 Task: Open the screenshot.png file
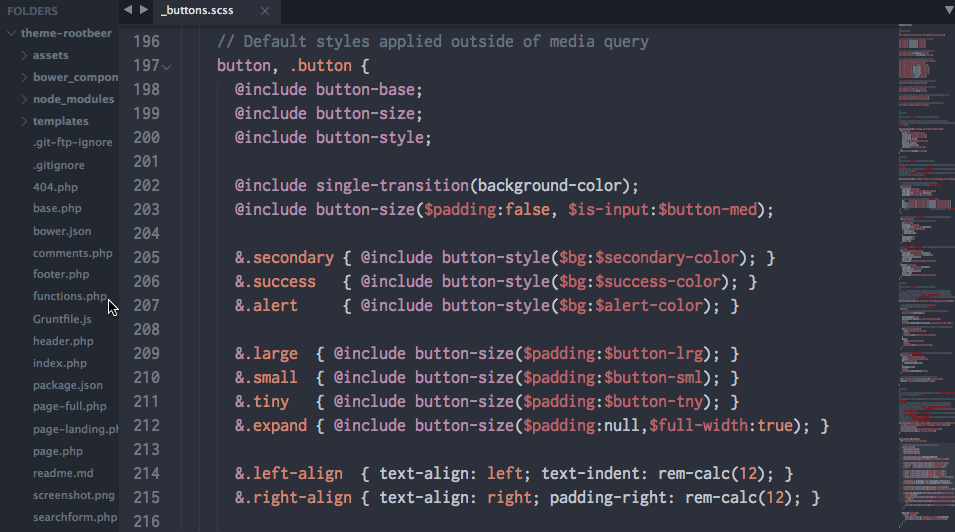point(73,495)
